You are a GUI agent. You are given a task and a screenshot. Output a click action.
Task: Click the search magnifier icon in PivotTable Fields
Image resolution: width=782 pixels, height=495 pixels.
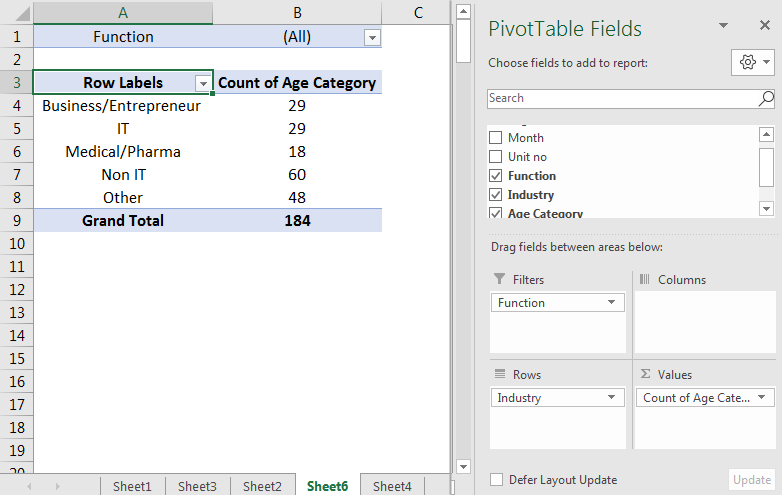coord(766,98)
